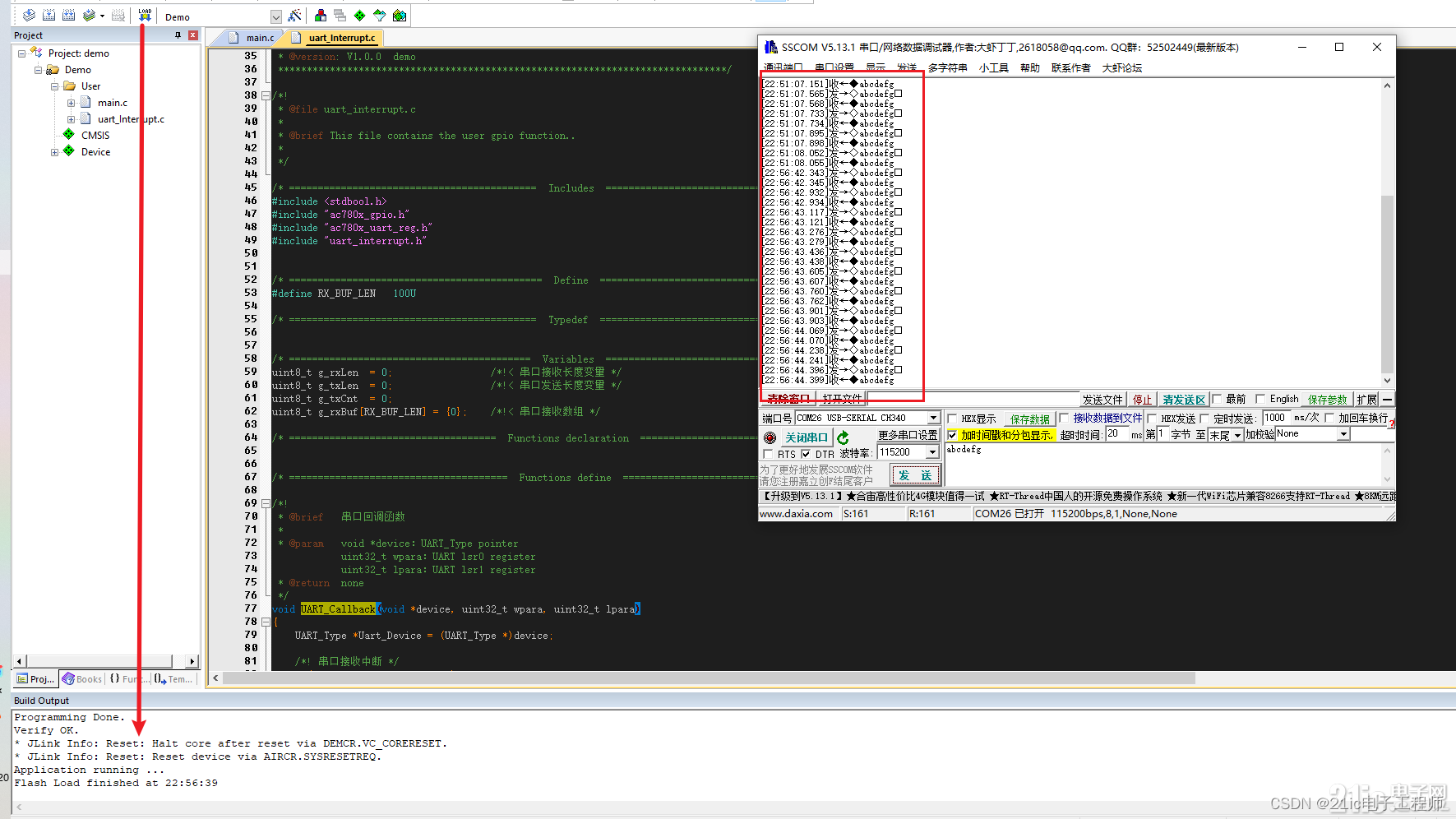This screenshot has width=1456, height=819.
Task: Open the Demo target selection dropdown
Action: coord(275,16)
